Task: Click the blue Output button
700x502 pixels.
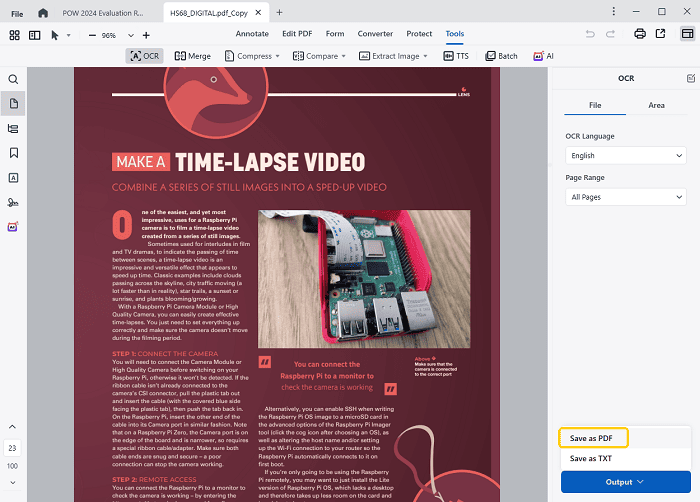Action: point(625,482)
